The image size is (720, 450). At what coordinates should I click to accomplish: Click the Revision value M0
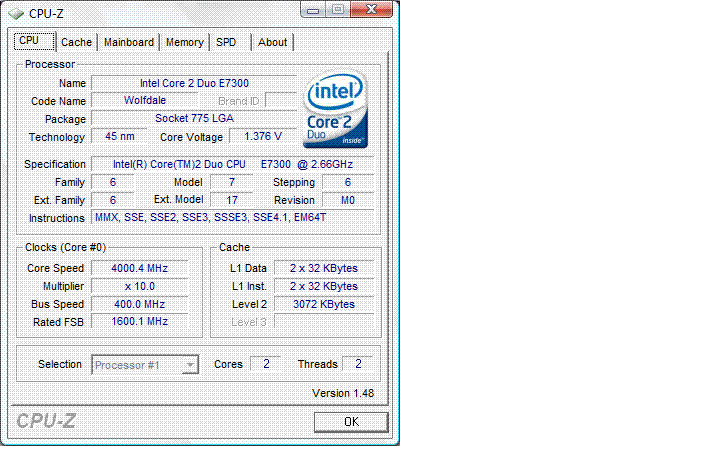(348, 200)
